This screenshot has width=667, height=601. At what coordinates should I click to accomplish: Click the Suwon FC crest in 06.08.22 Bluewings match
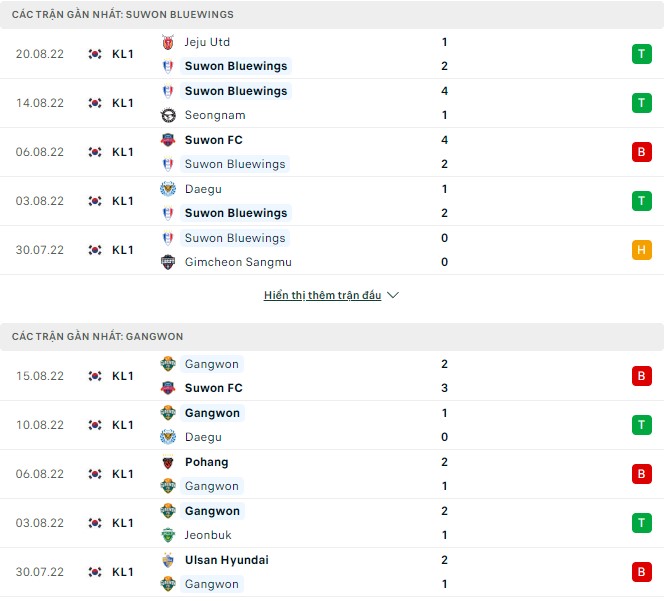tap(168, 140)
